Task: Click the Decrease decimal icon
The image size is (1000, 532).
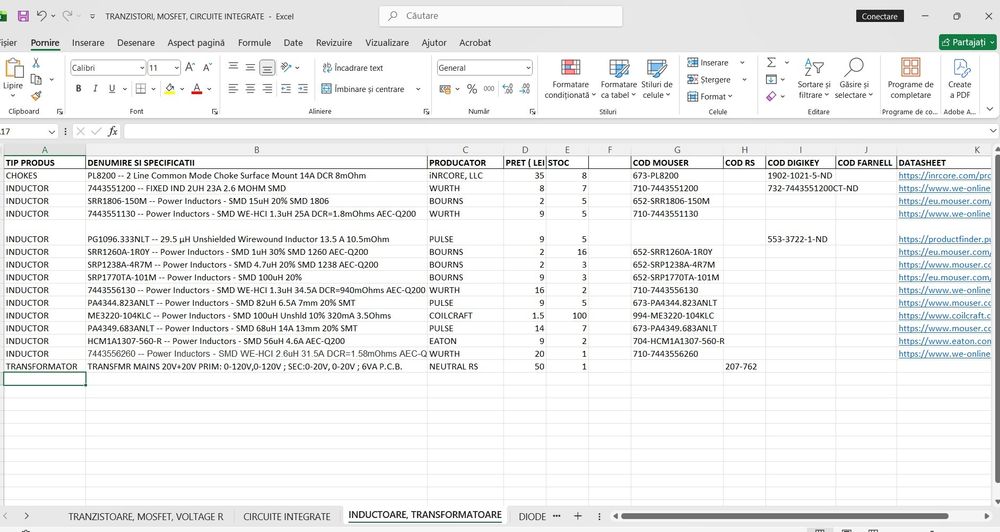Action: point(525,89)
